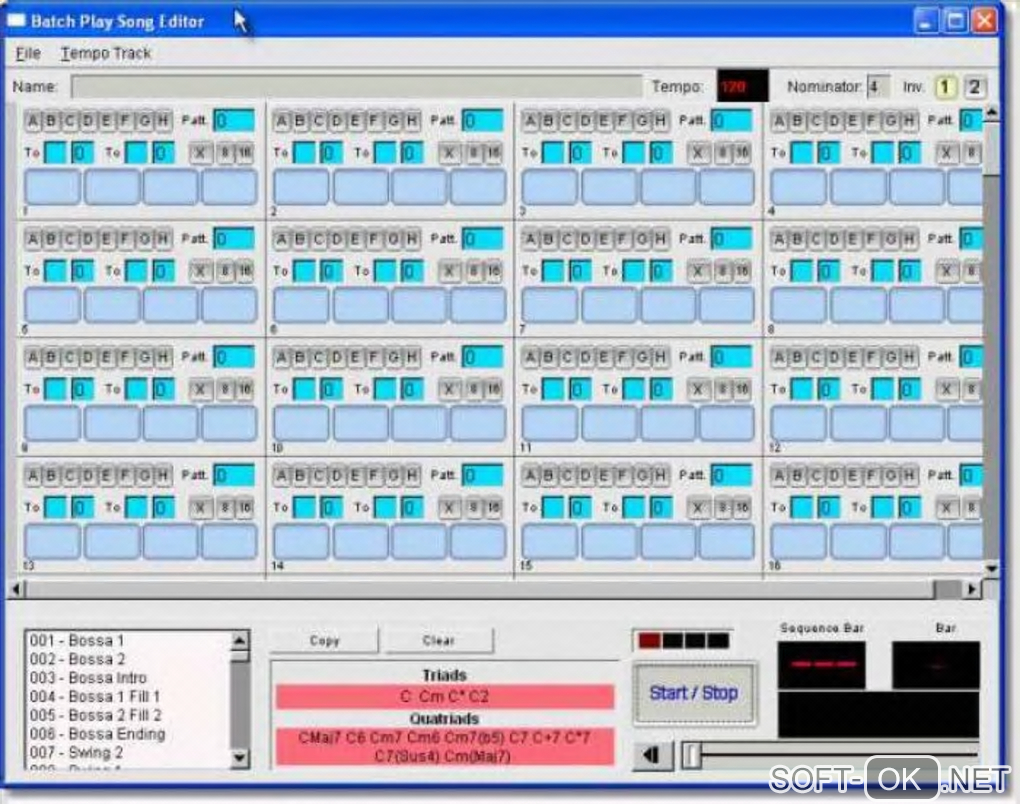Select pattern 005 - Bossa 2 Fill 2
Viewport: 1020px width, 804px height.
(x=96, y=716)
